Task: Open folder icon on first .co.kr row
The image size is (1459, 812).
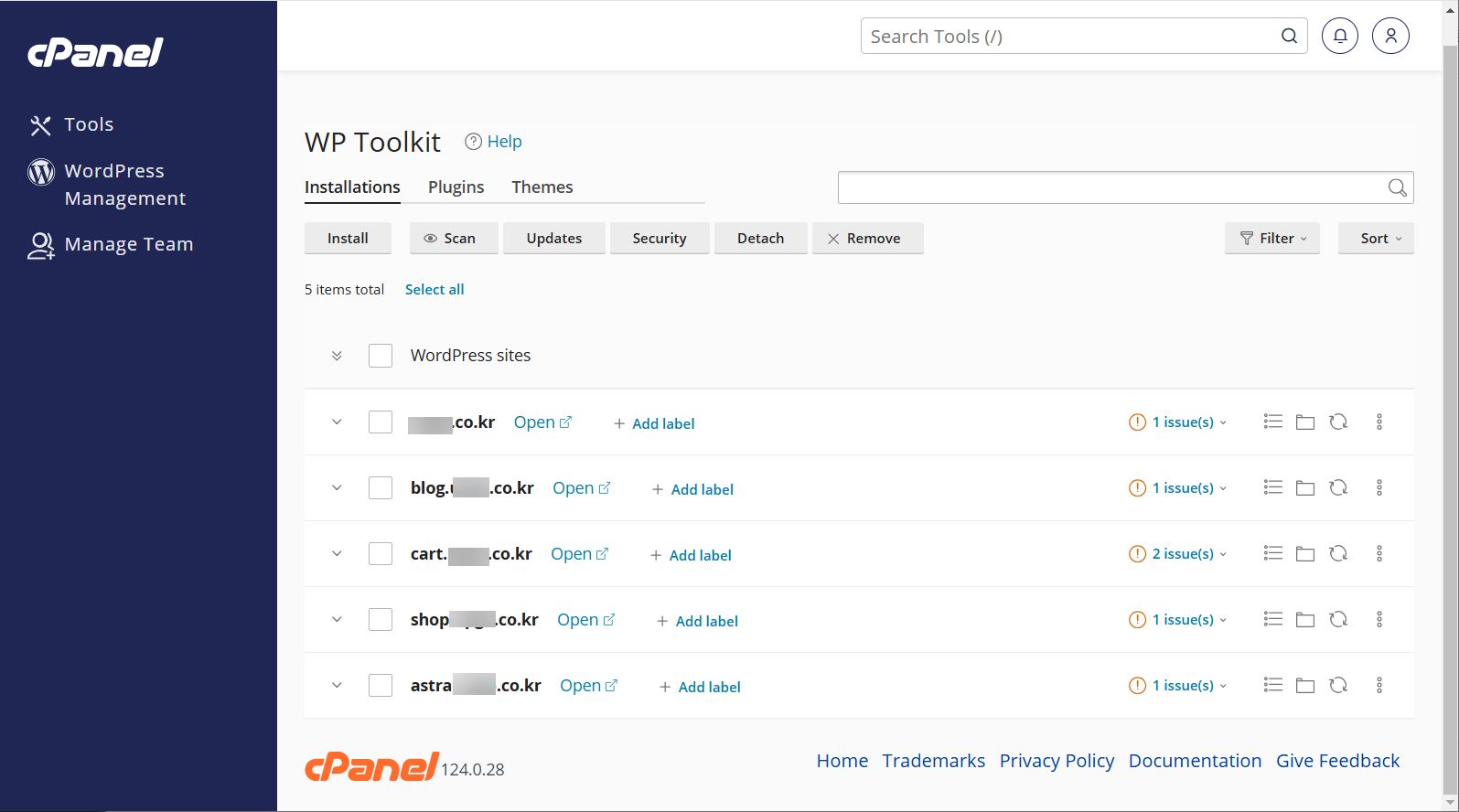Action: coord(1305,422)
